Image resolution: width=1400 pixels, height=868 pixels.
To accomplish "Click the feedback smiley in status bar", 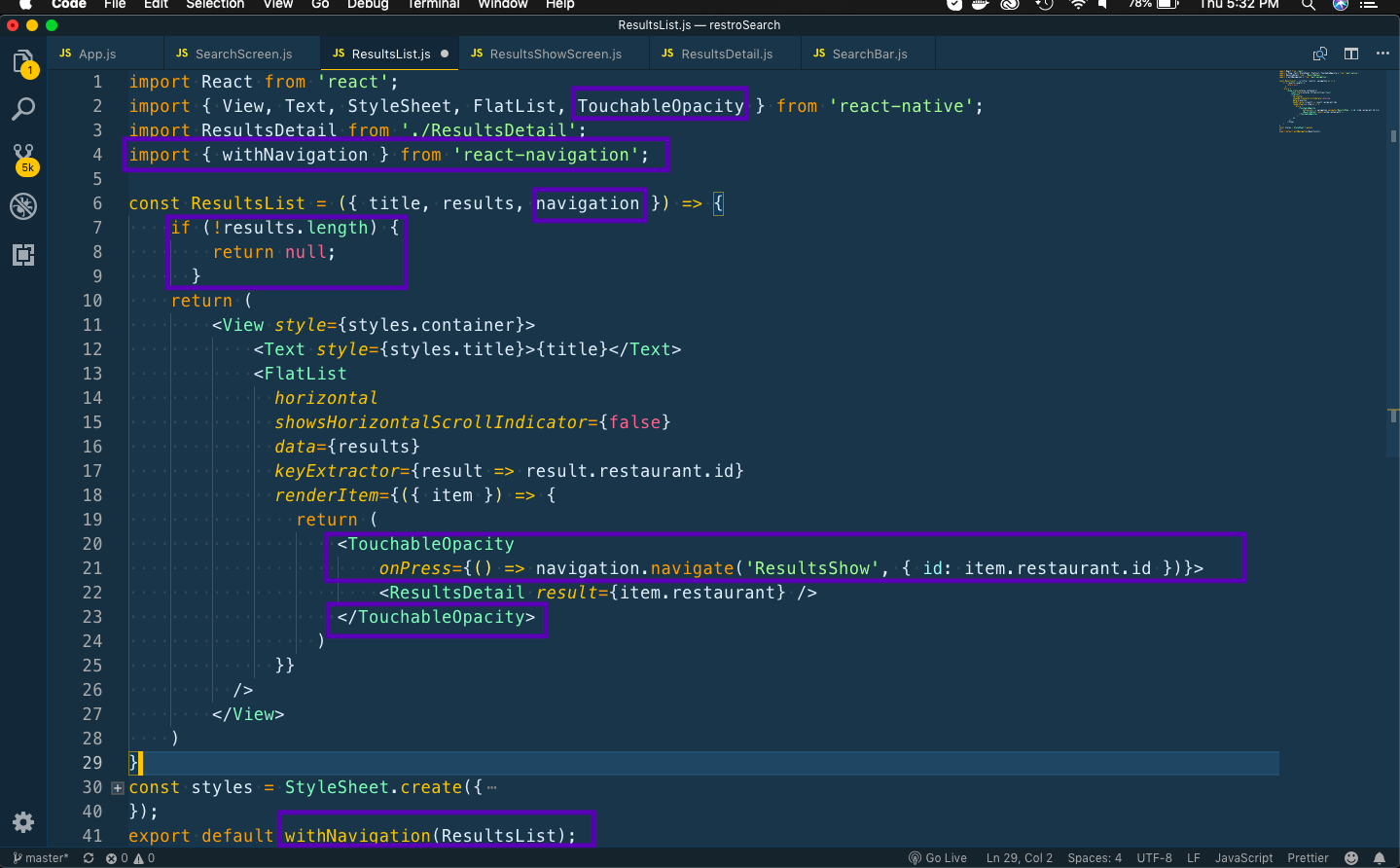I will (x=1351, y=858).
